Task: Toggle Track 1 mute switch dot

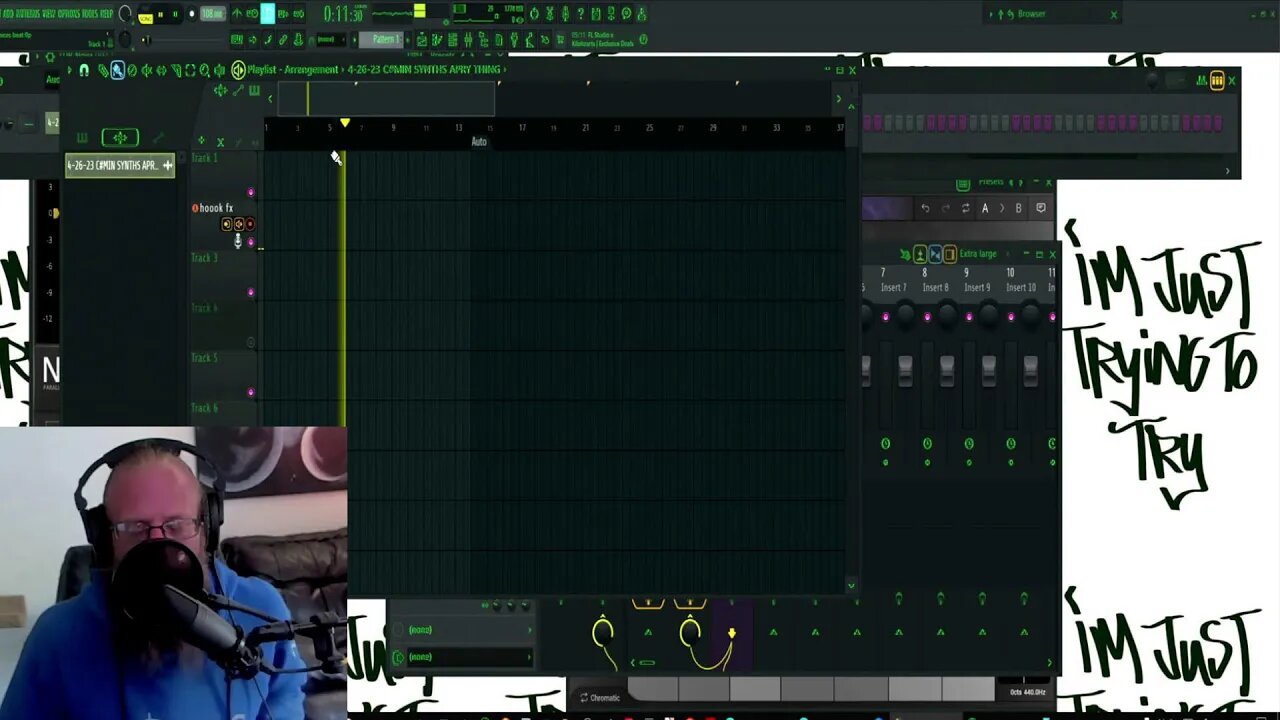Action: tap(250, 192)
